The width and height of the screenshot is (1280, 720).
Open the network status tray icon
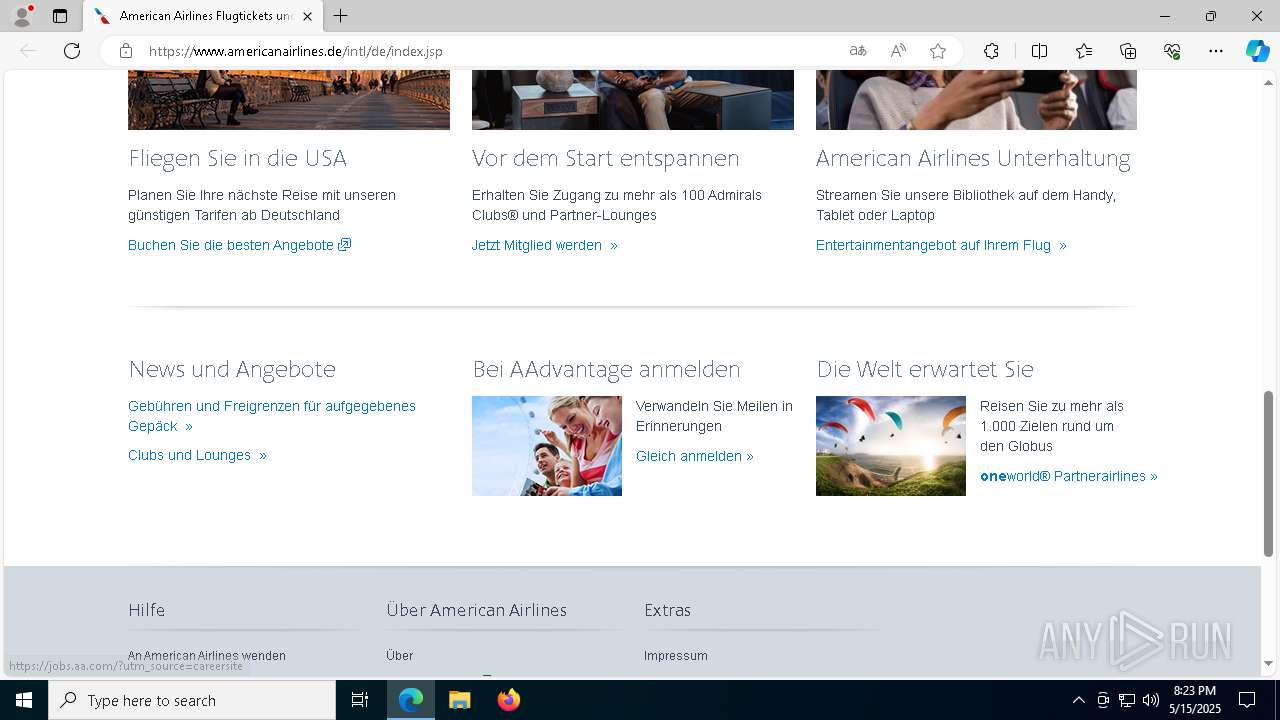point(1127,700)
